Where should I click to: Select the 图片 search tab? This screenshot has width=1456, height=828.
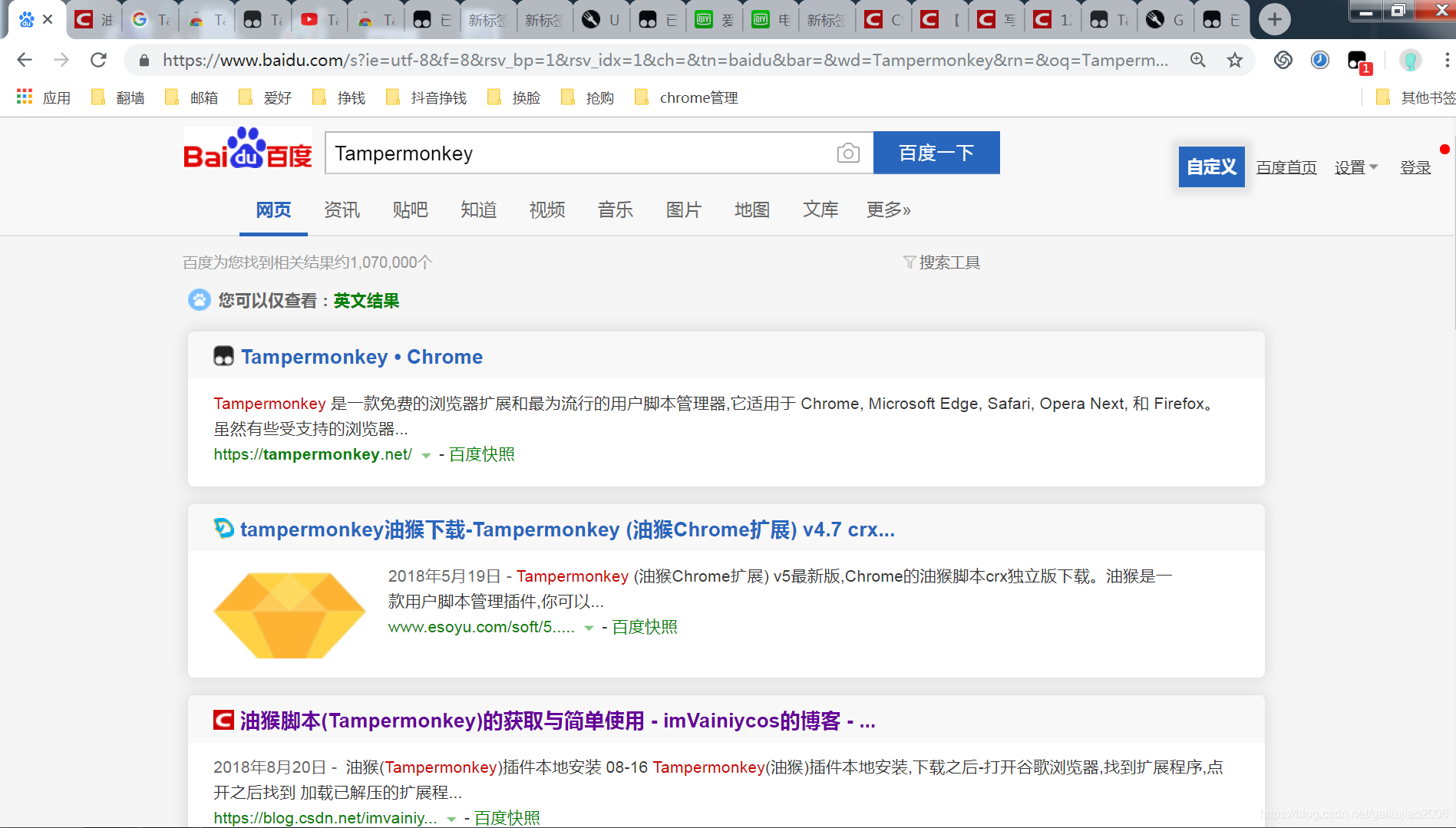point(683,209)
